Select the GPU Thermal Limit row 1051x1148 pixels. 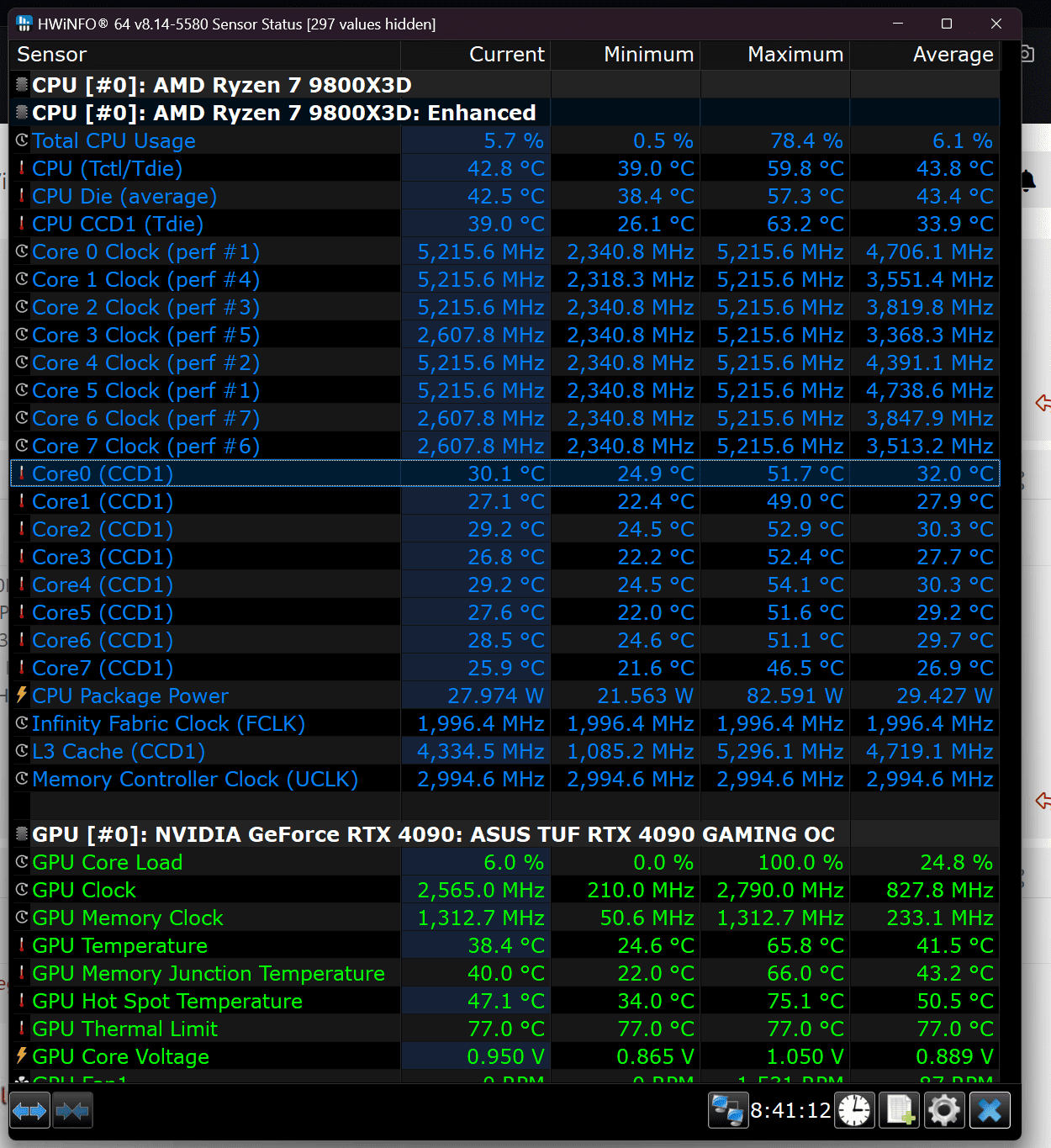(x=504, y=1029)
